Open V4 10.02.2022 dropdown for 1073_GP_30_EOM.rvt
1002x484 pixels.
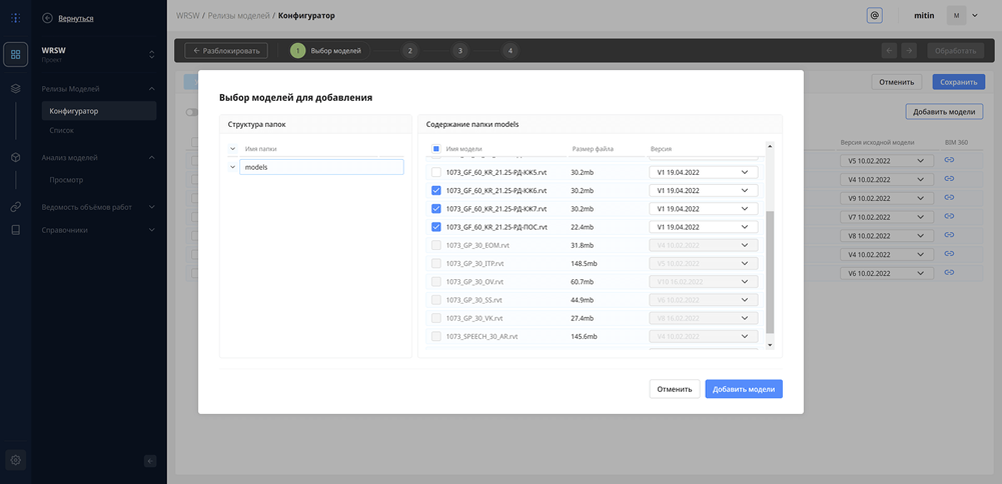coord(703,246)
